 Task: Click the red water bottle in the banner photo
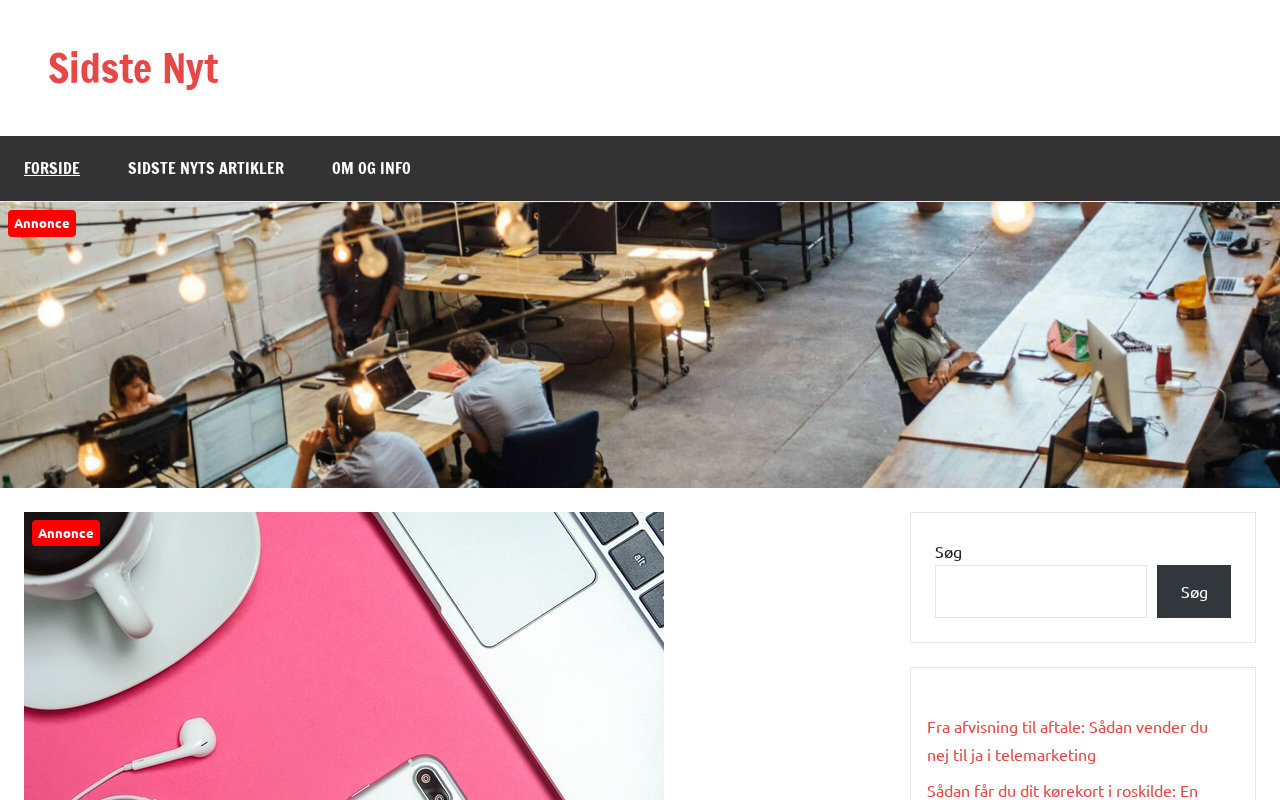pyautogui.click(x=1164, y=365)
